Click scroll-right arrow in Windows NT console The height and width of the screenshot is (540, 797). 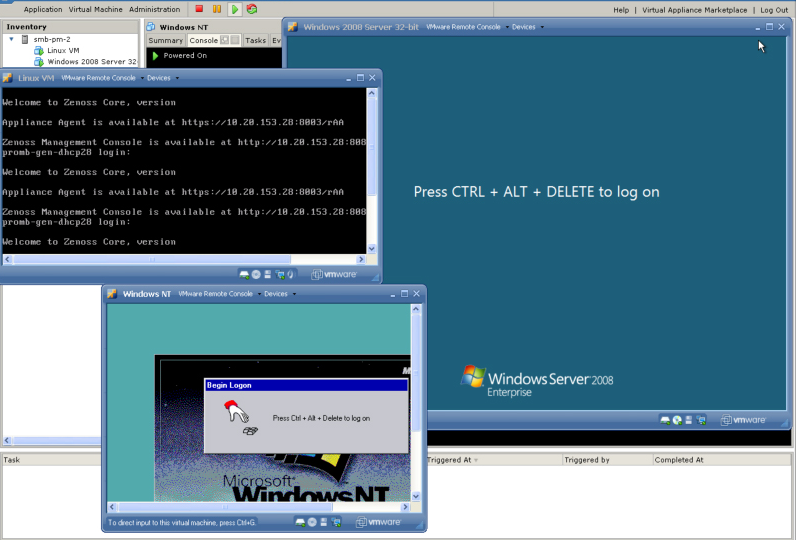405,507
